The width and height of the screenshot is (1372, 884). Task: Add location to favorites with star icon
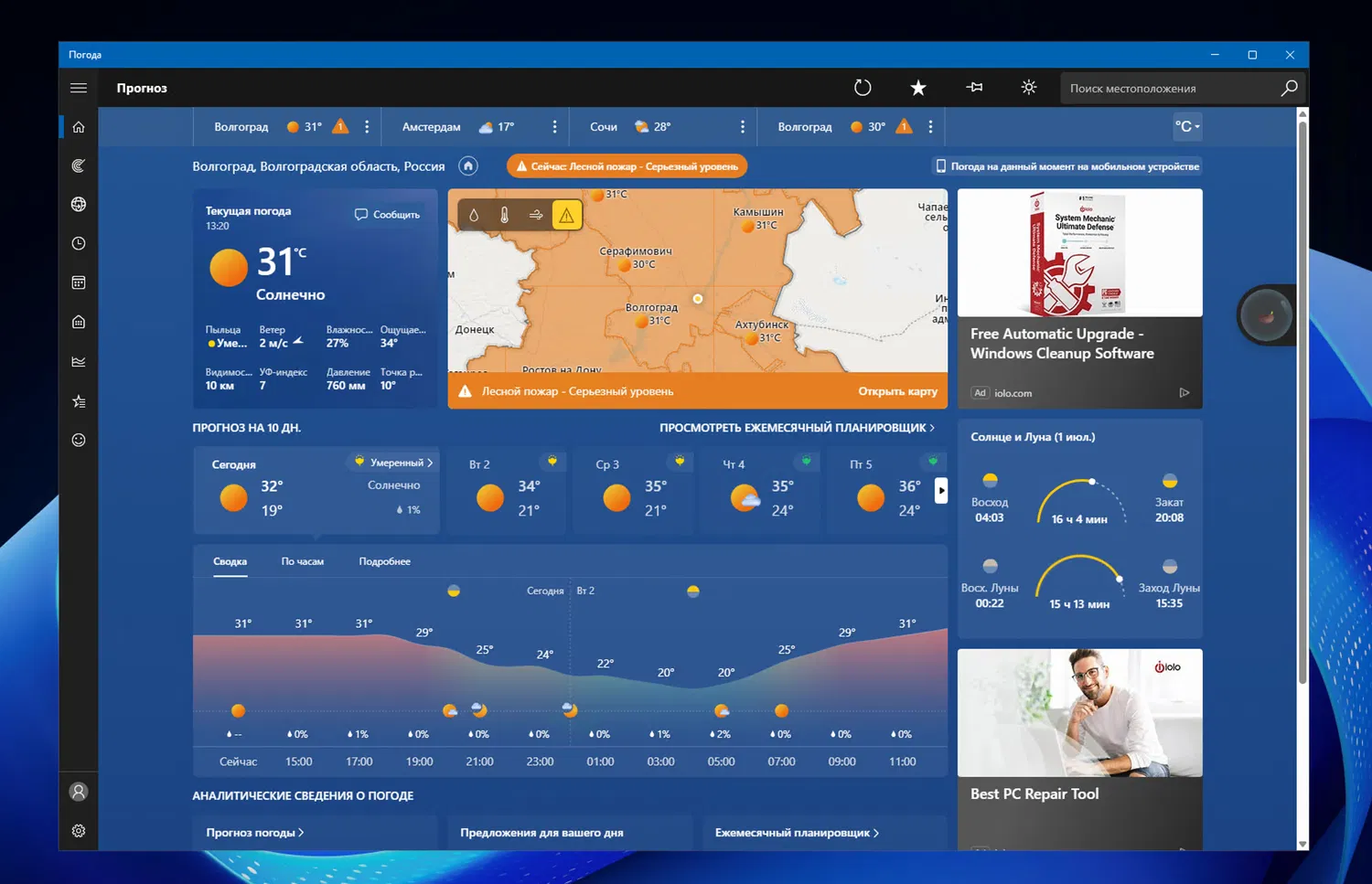(918, 88)
